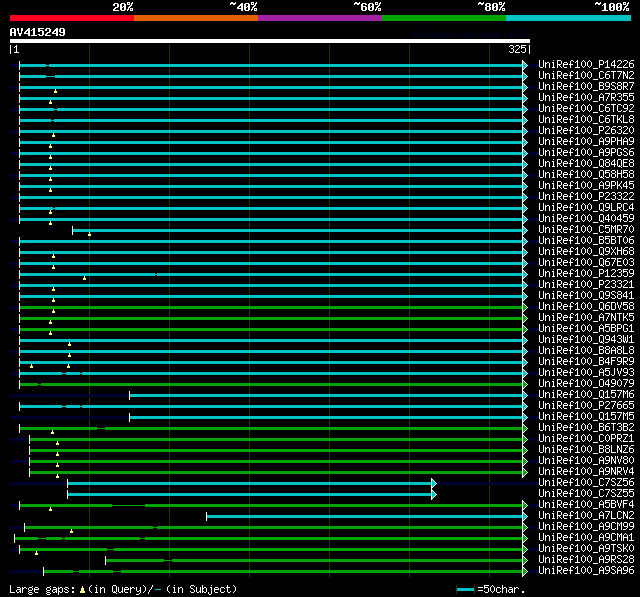Click arrowhead ending the C7SZ55 alignment bar

pos(434,494)
